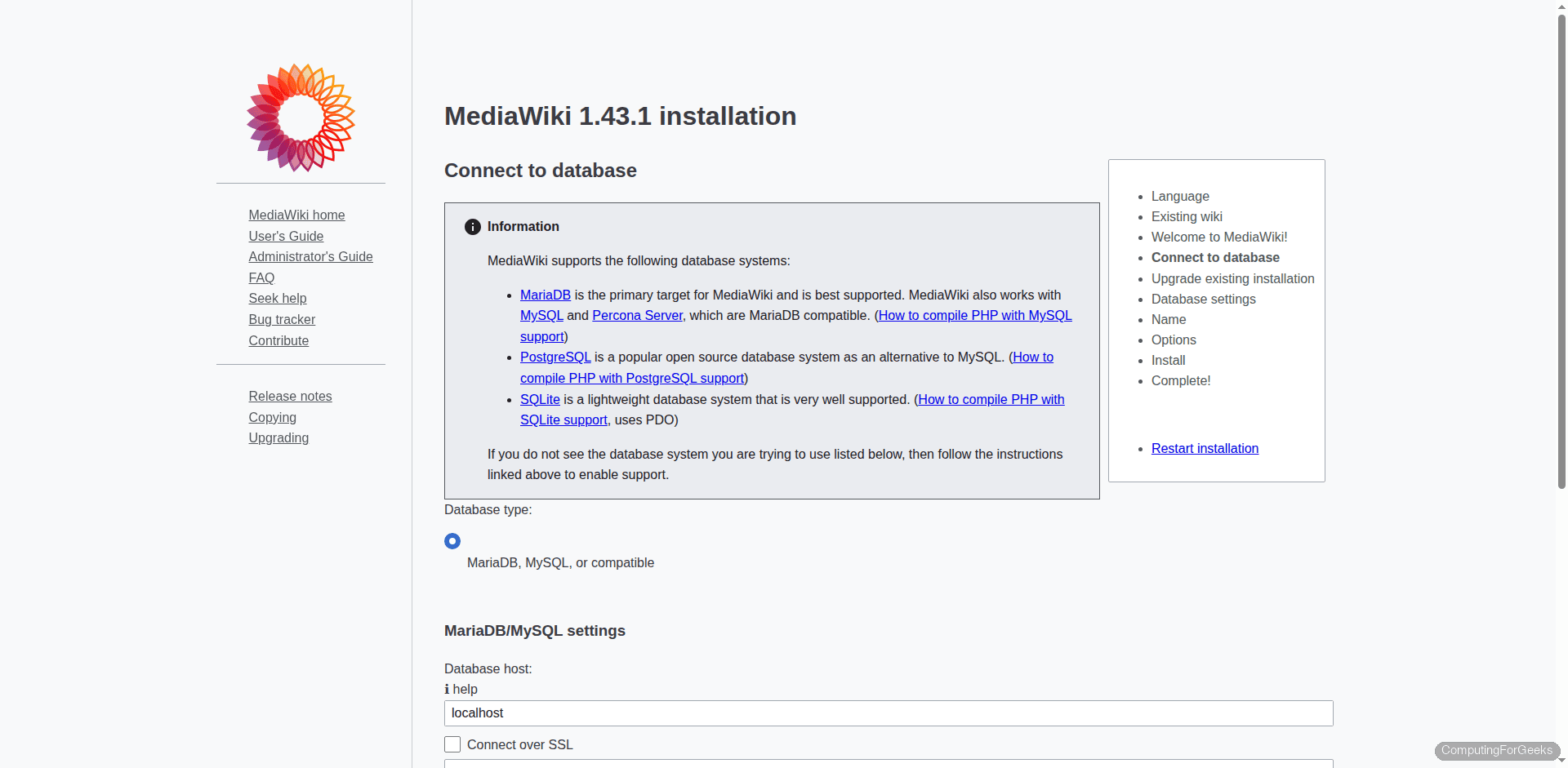Screen dimensions: 1568x768
Task: Open the Bug tracker
Action: pos(282,319)
